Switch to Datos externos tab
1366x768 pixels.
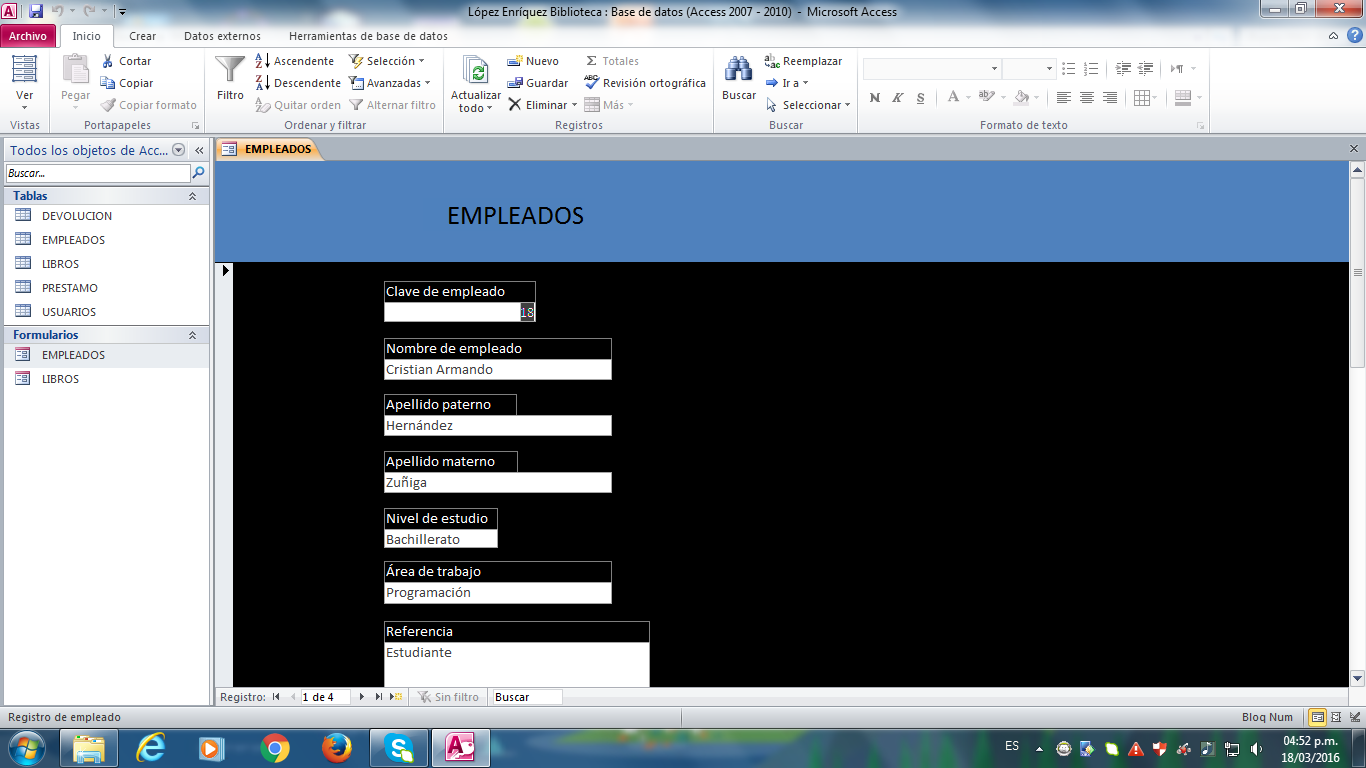tap(222, 36)
